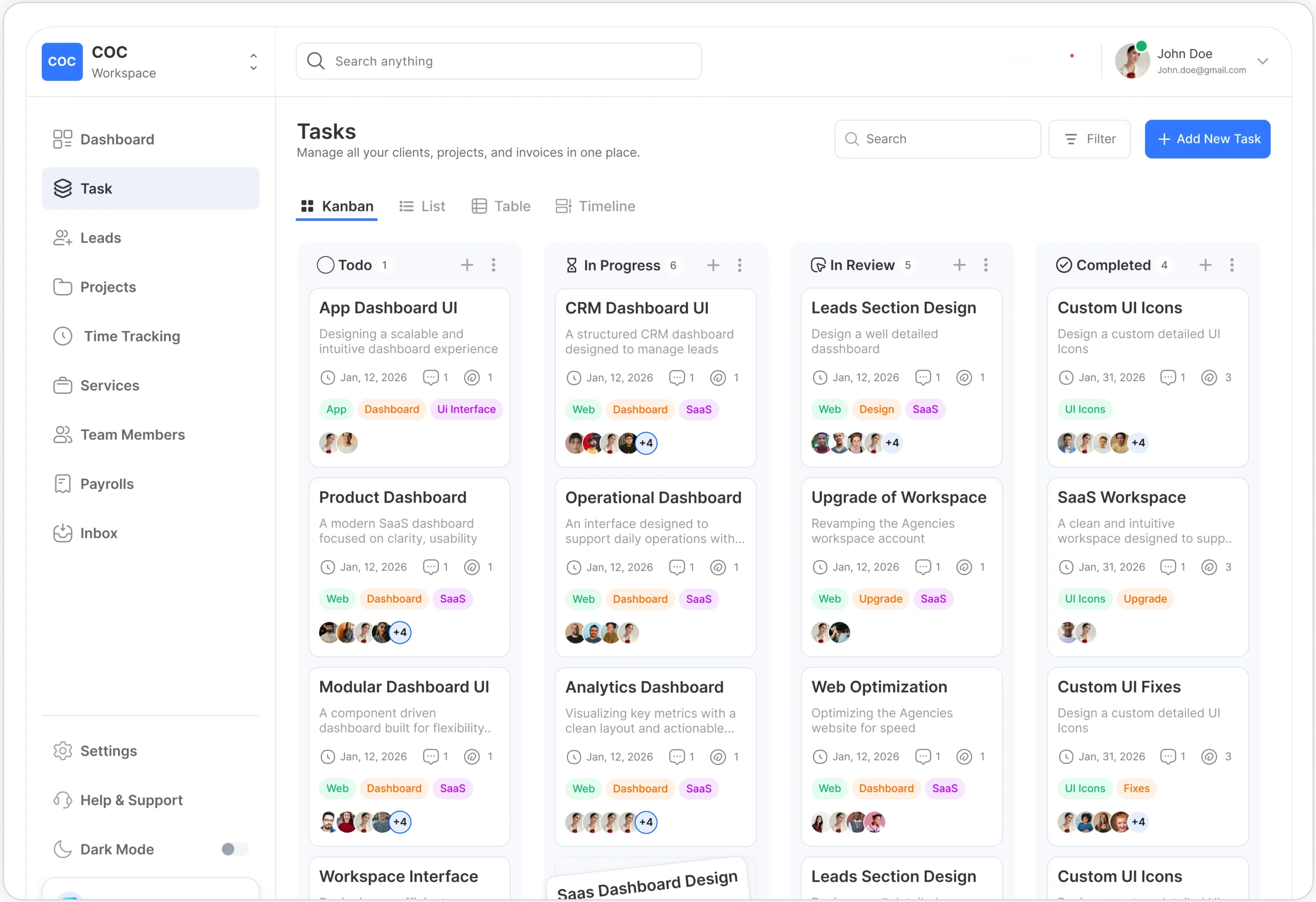Click the plus icon in Todo column
Viewport: 1316px width, 902px height.
pyautogui.click(x=467, y=265)
